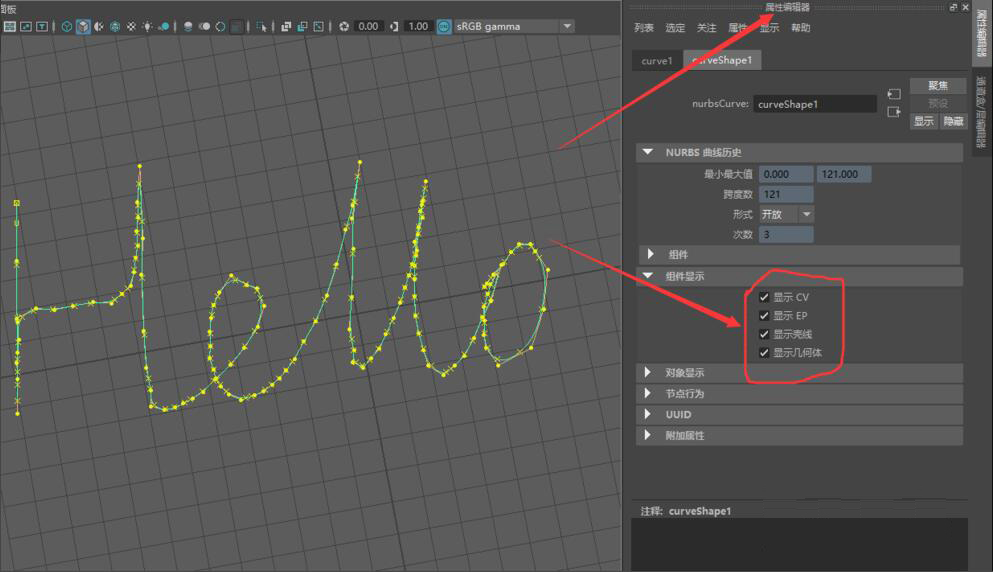
Task: Click the smooth shade all cube icon
Action: [83, 26]
